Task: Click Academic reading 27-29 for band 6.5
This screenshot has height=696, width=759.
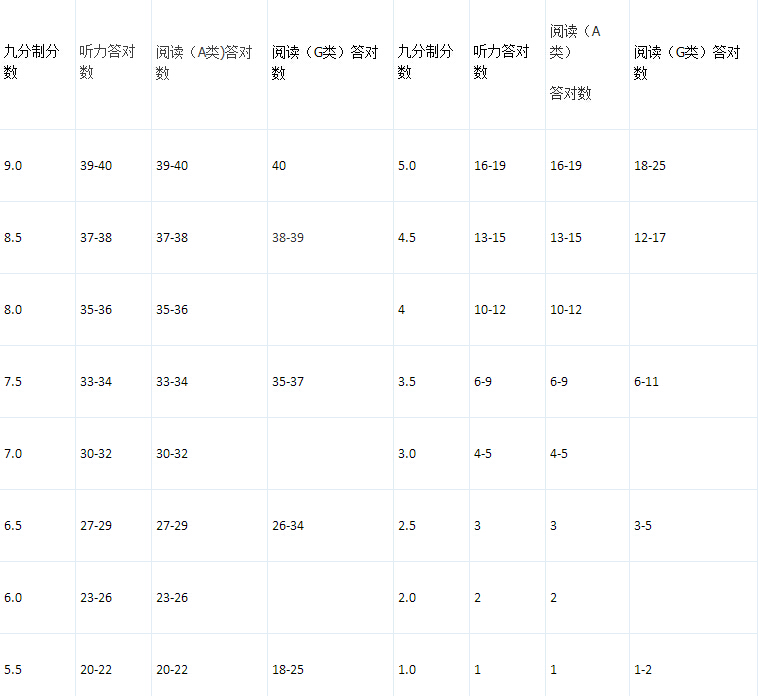Action: click(172, 526)
